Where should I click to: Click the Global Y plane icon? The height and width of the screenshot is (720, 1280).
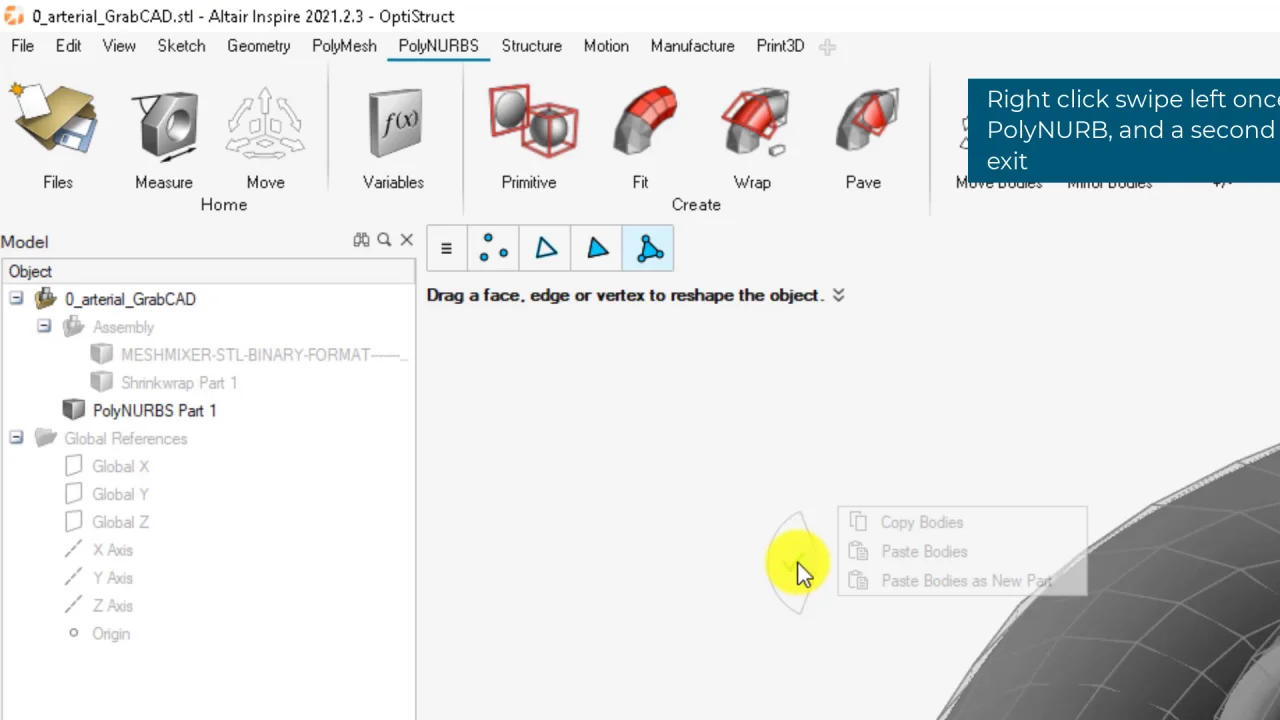click(73, 494)
